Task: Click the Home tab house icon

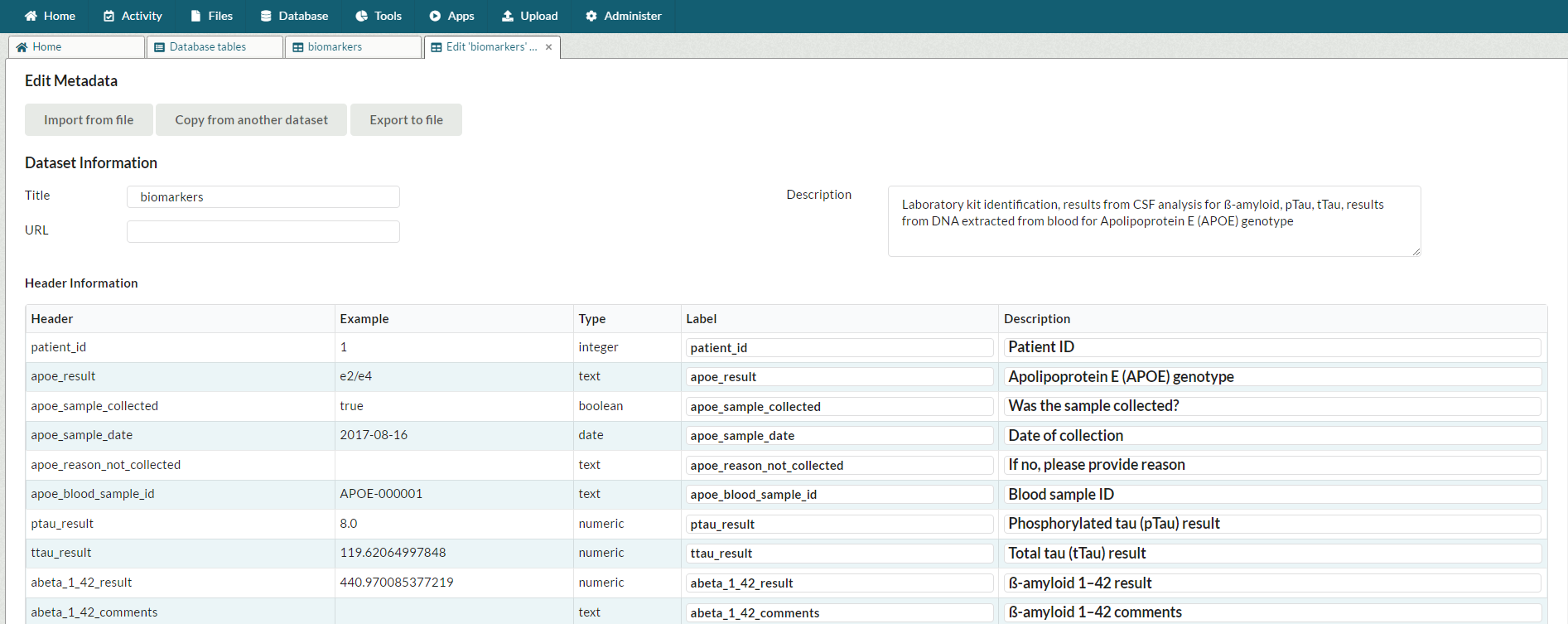Action: pyautogui.click(x=22, y=47)
